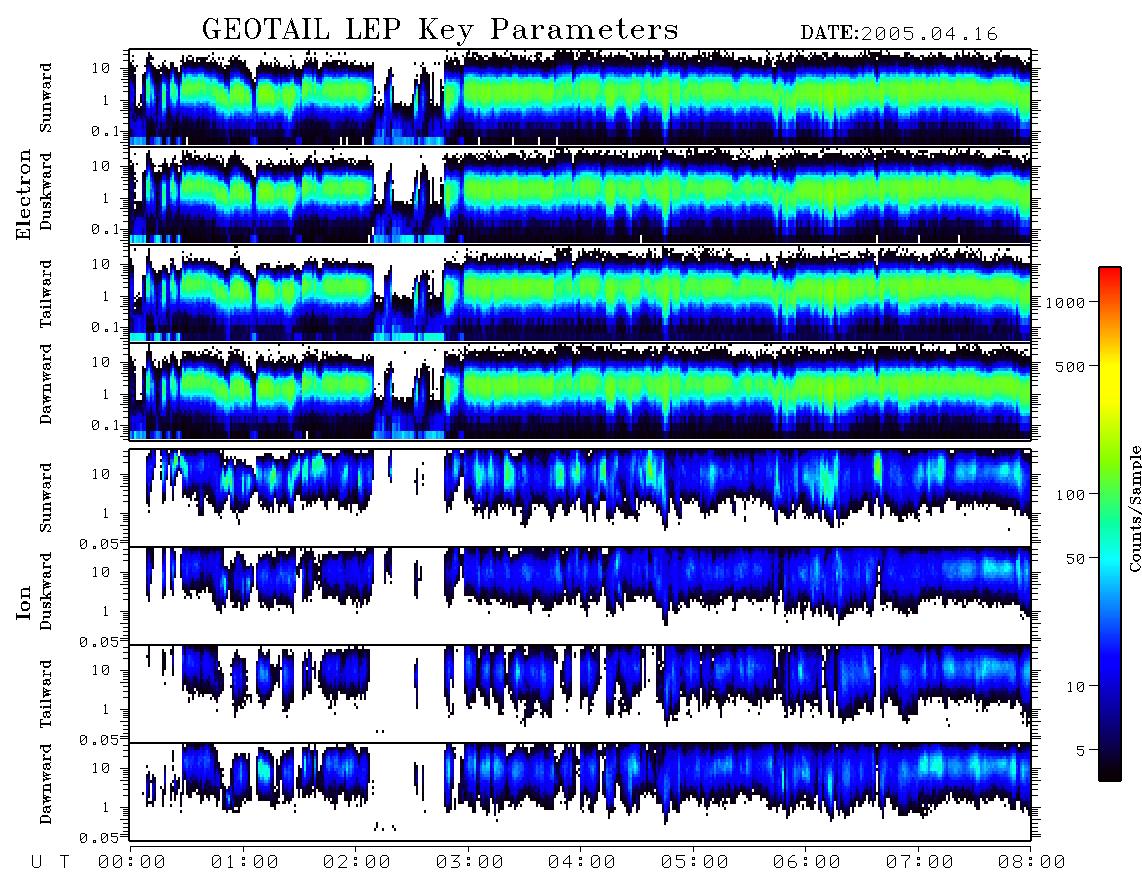Click the "Counts/Sample" color bar caption
This screenshot has width=1142, height=880.
[x=1135, y=508]
